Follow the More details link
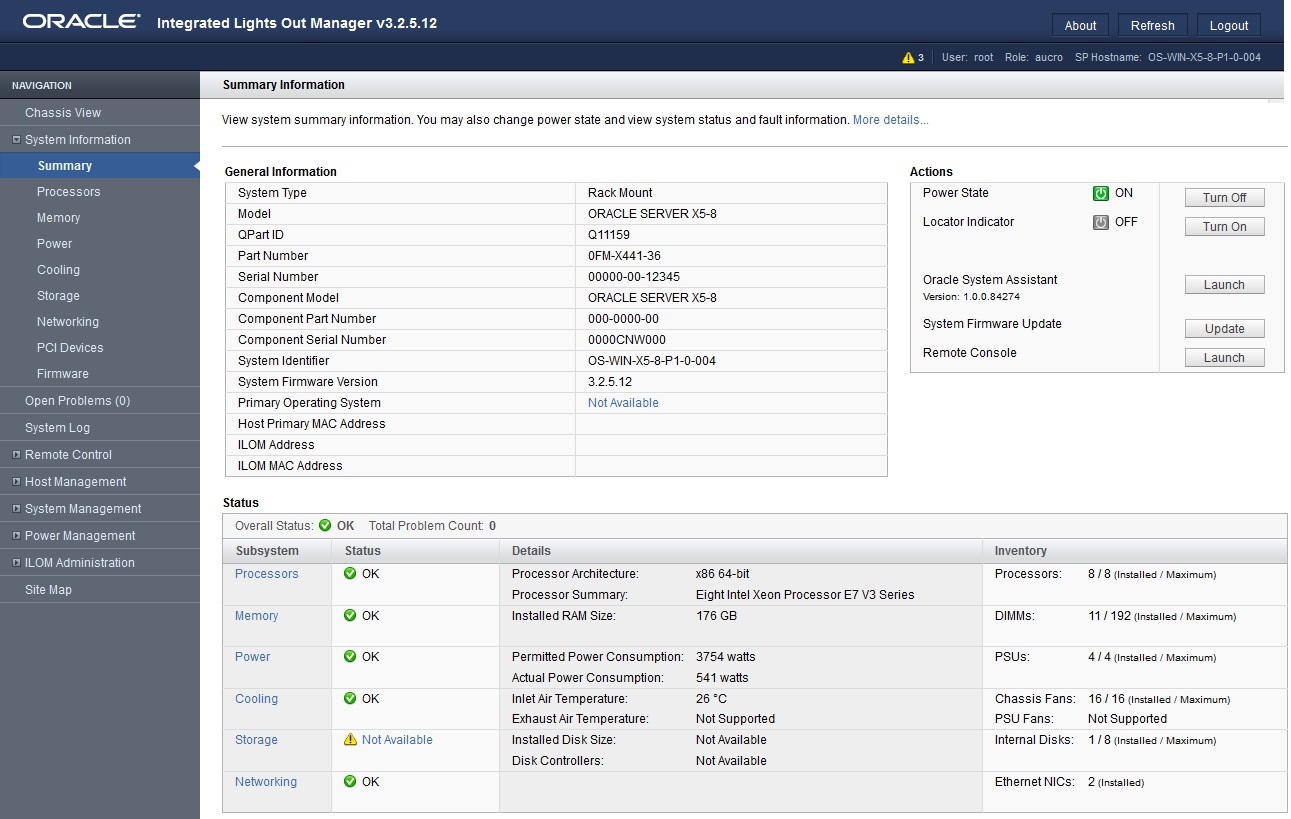 coord(889,119)
